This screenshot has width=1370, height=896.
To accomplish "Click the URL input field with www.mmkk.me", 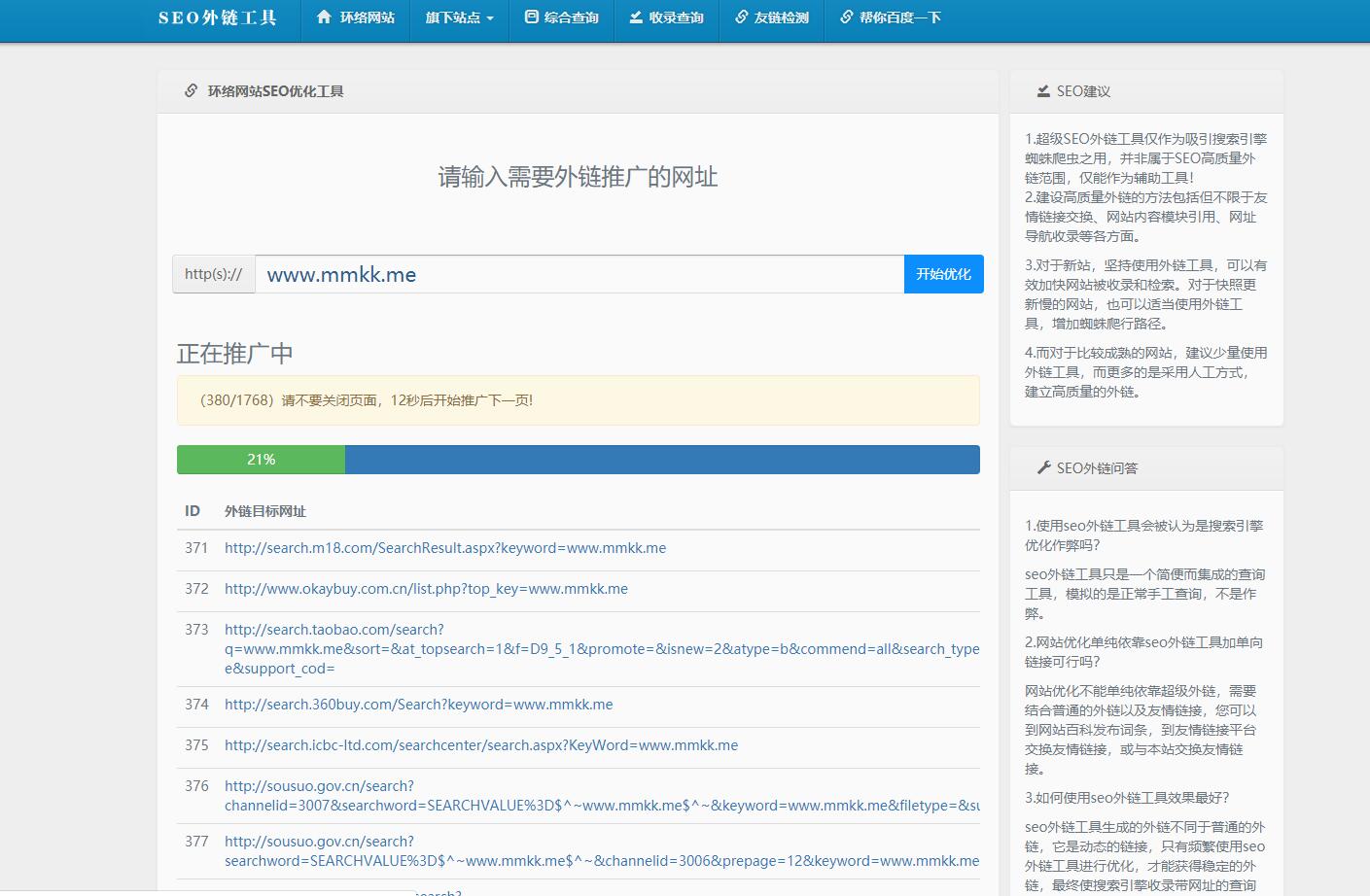I will pos(580,274).
